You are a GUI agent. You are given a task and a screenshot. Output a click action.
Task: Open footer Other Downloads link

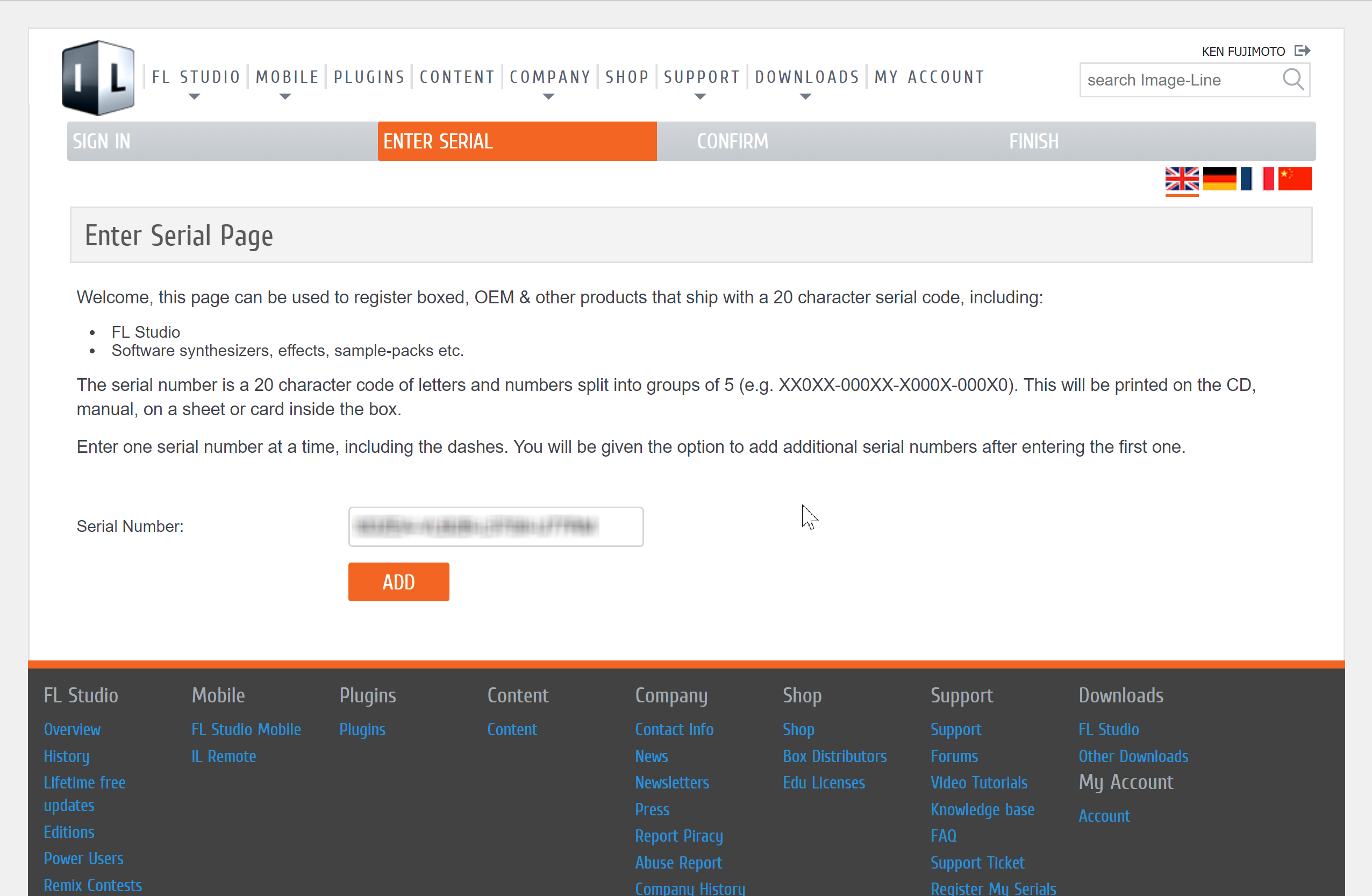point(1133,757)
